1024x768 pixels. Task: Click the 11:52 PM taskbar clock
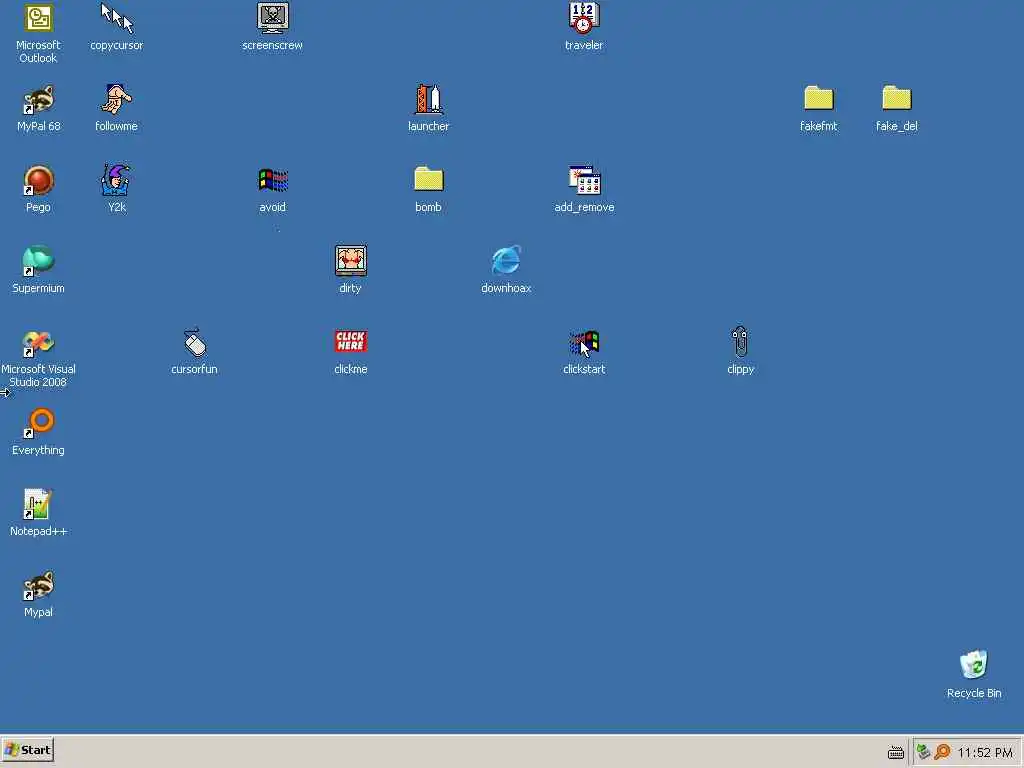click(985, 753)
